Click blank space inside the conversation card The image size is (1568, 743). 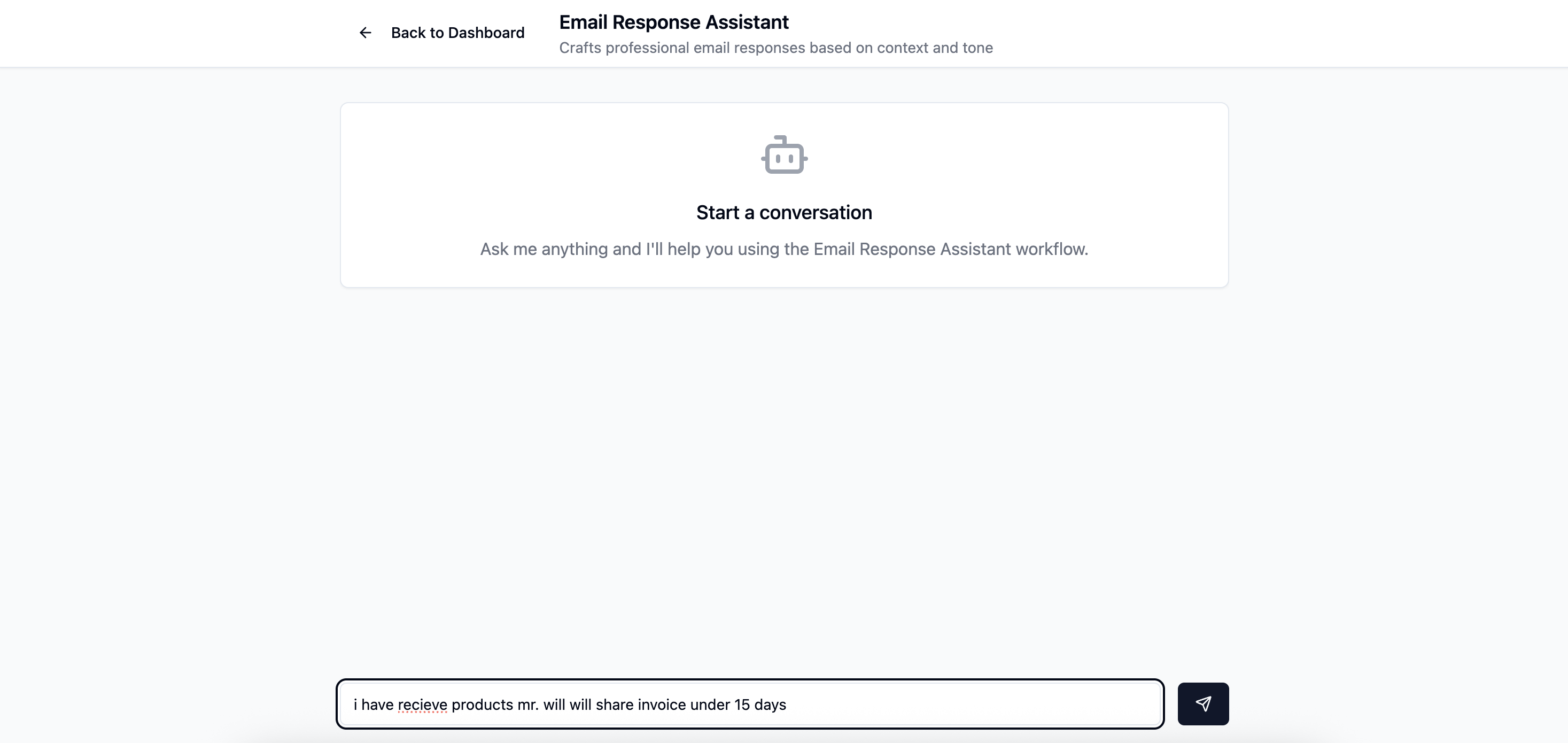tap(487, 171)
